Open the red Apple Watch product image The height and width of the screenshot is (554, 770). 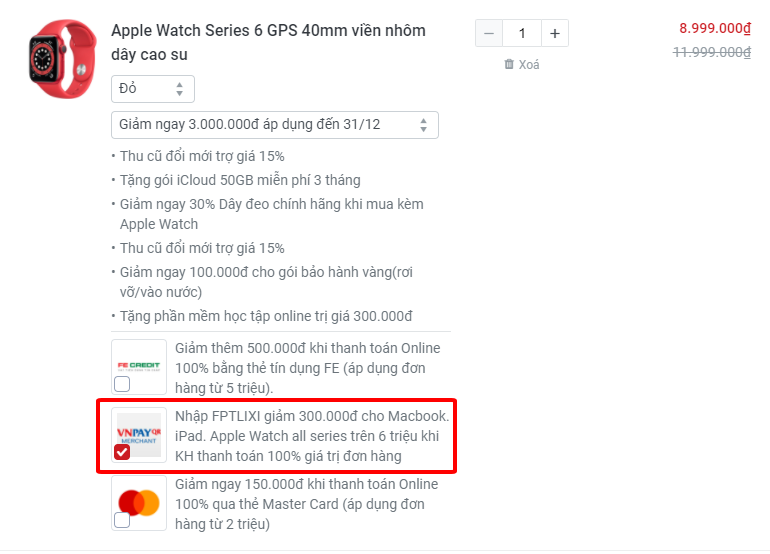[x=63, y=59]
